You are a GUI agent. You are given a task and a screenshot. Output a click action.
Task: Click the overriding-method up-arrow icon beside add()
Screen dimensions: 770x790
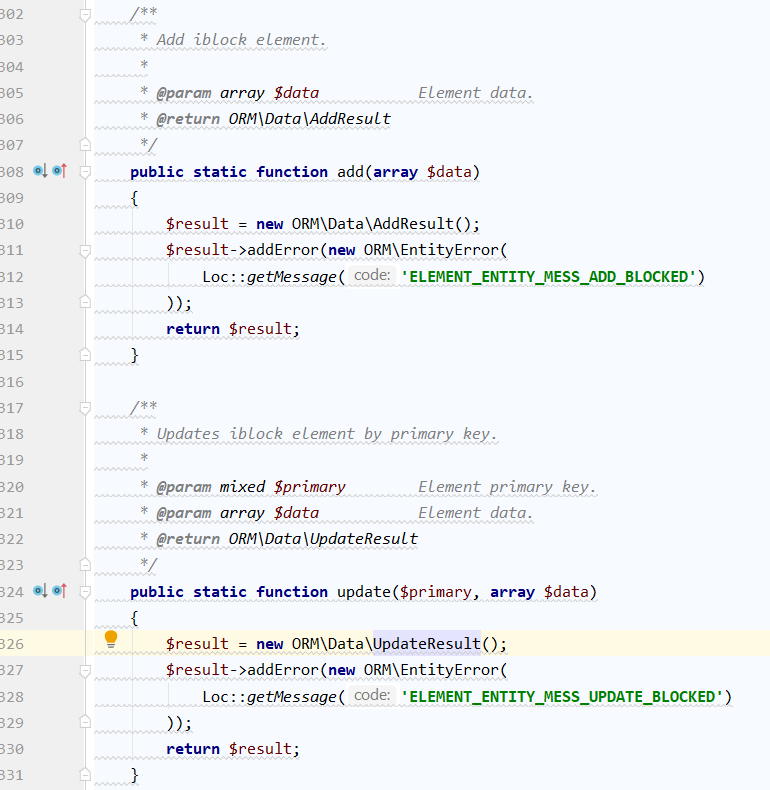point(59,171)
